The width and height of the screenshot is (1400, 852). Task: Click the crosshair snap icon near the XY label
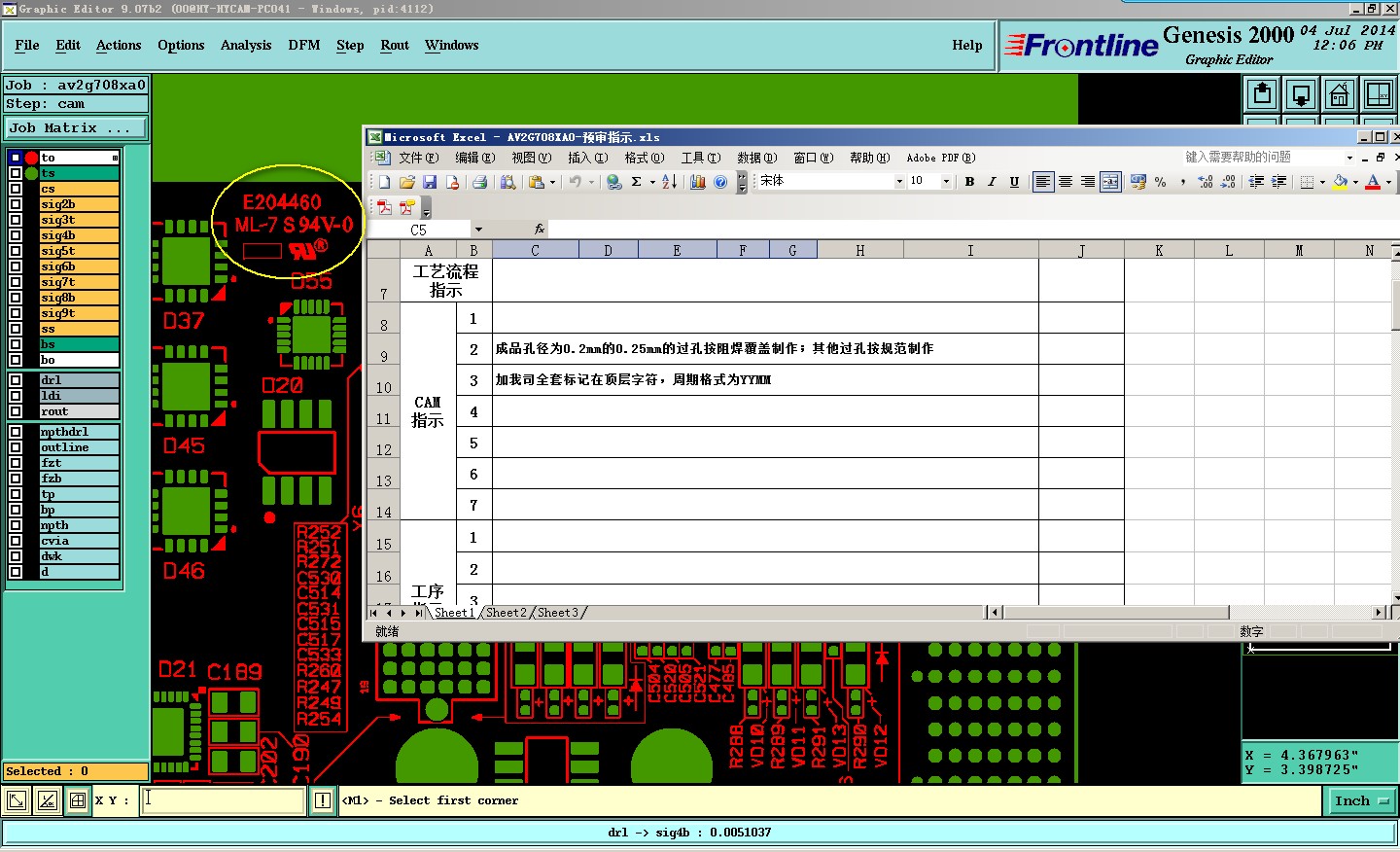[x=78, y=800]
